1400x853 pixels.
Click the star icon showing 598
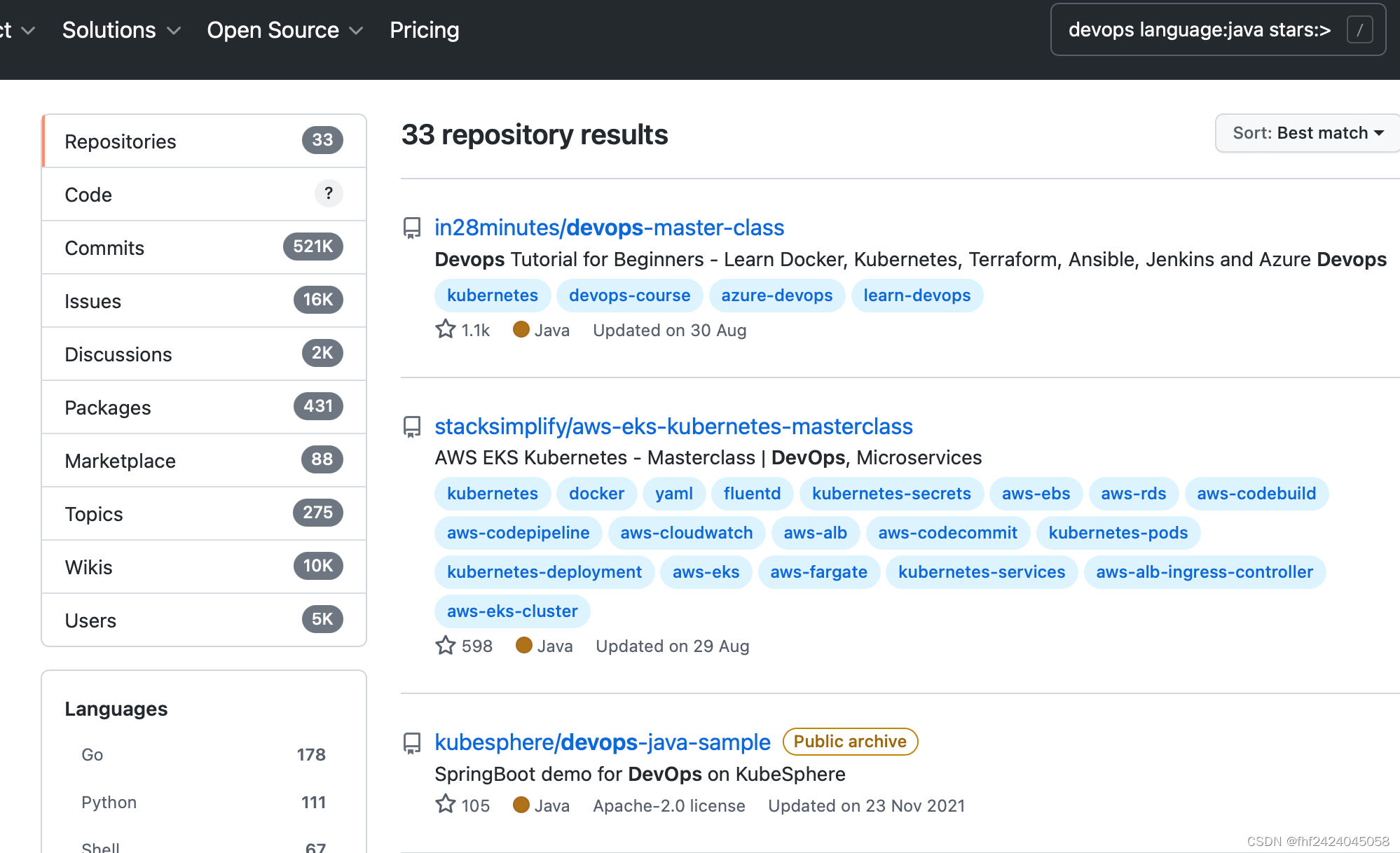point(446,645)
